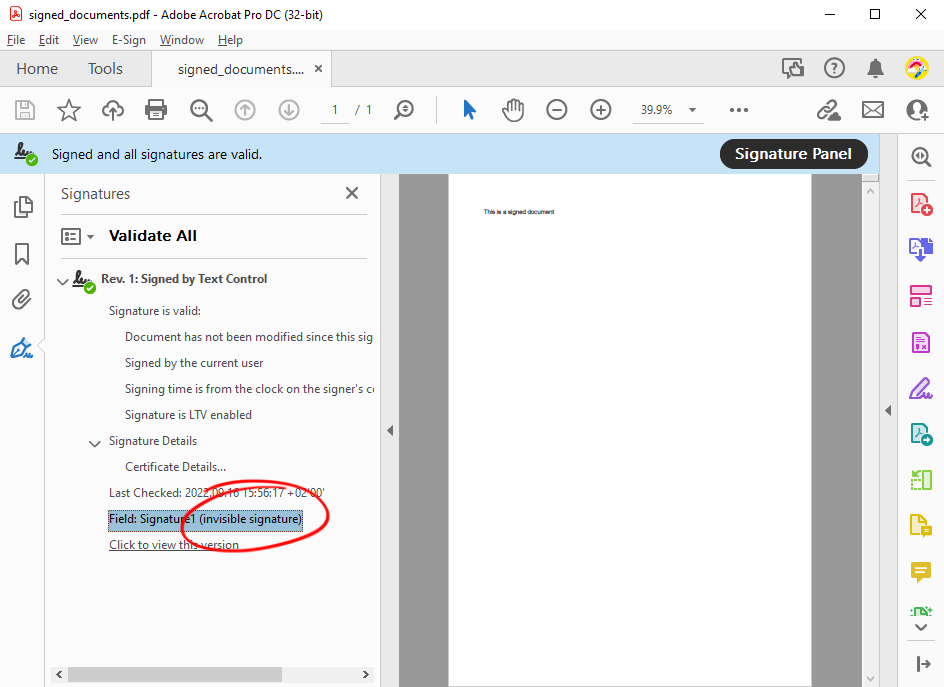Add document to starred with star icon

tap(69, 110)
